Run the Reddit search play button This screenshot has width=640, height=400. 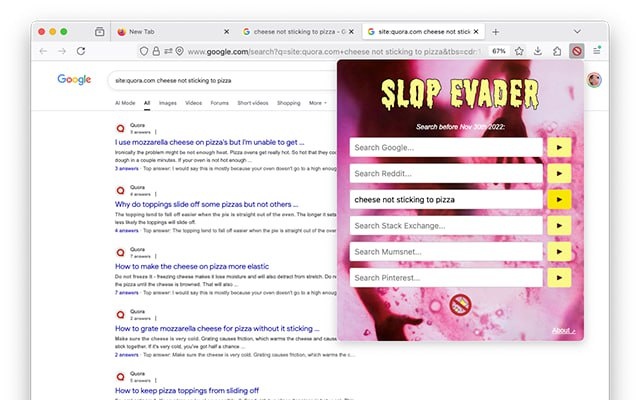pyautogui.click(x=559, y=173)
